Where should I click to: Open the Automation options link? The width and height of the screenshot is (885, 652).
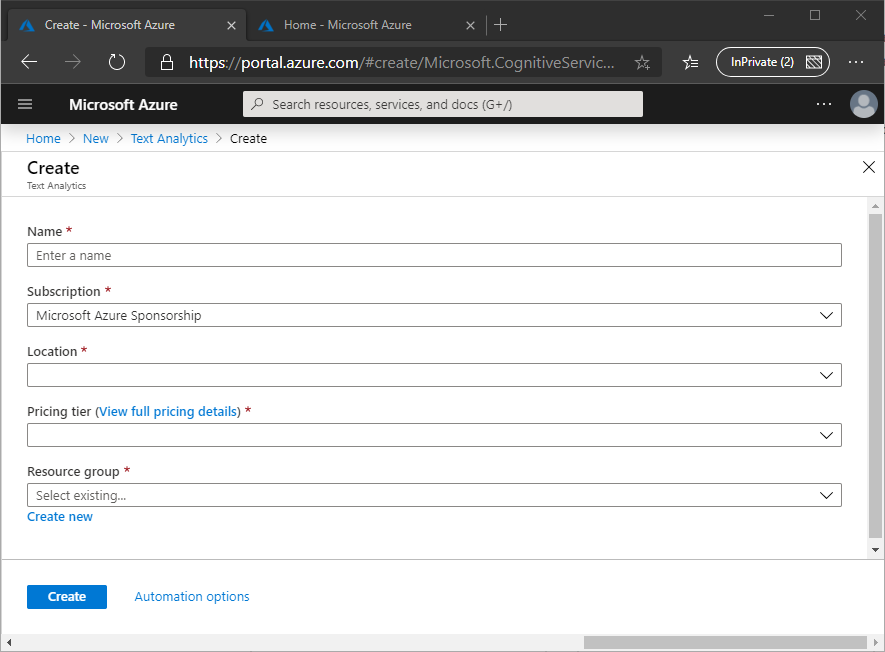pyautogui.click(x=192, y=597)
